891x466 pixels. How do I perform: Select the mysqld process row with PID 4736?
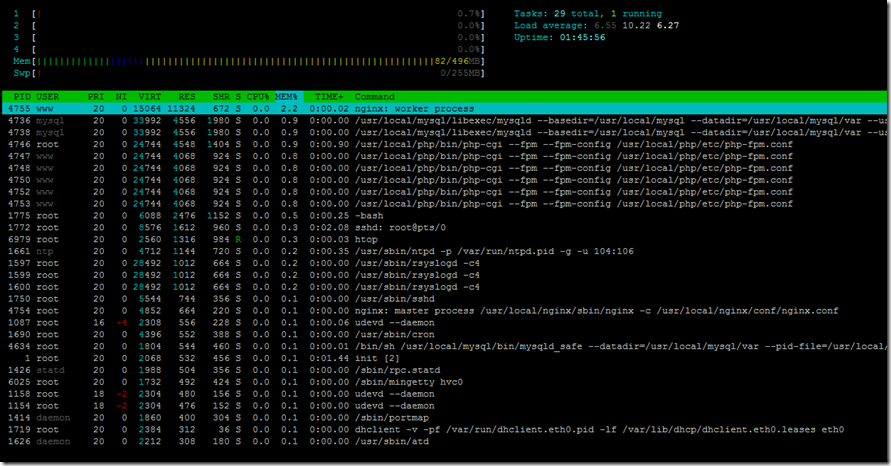tap(444, 120)
